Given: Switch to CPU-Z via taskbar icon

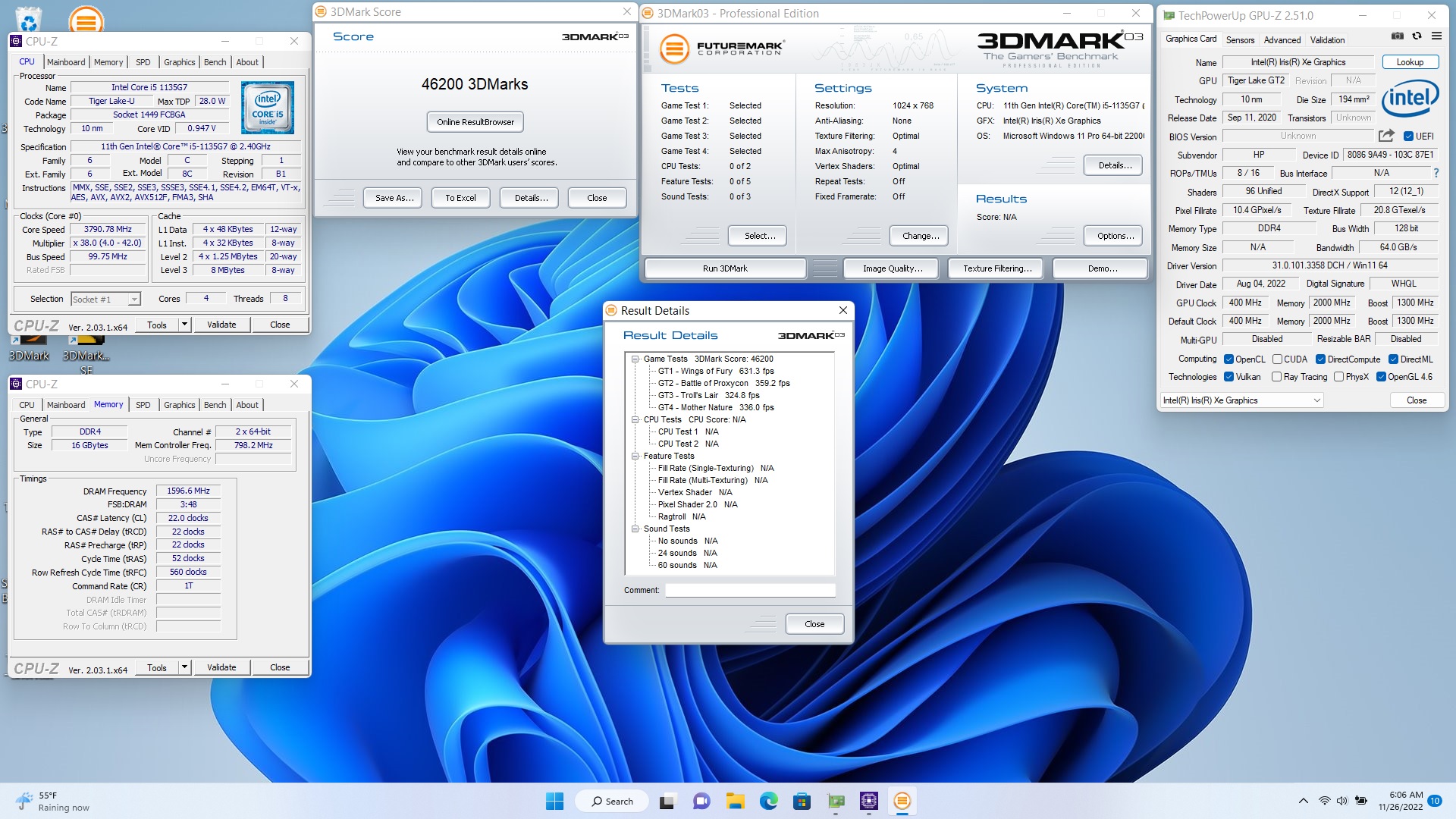Looking at the screenshot, I should [869, 801].
